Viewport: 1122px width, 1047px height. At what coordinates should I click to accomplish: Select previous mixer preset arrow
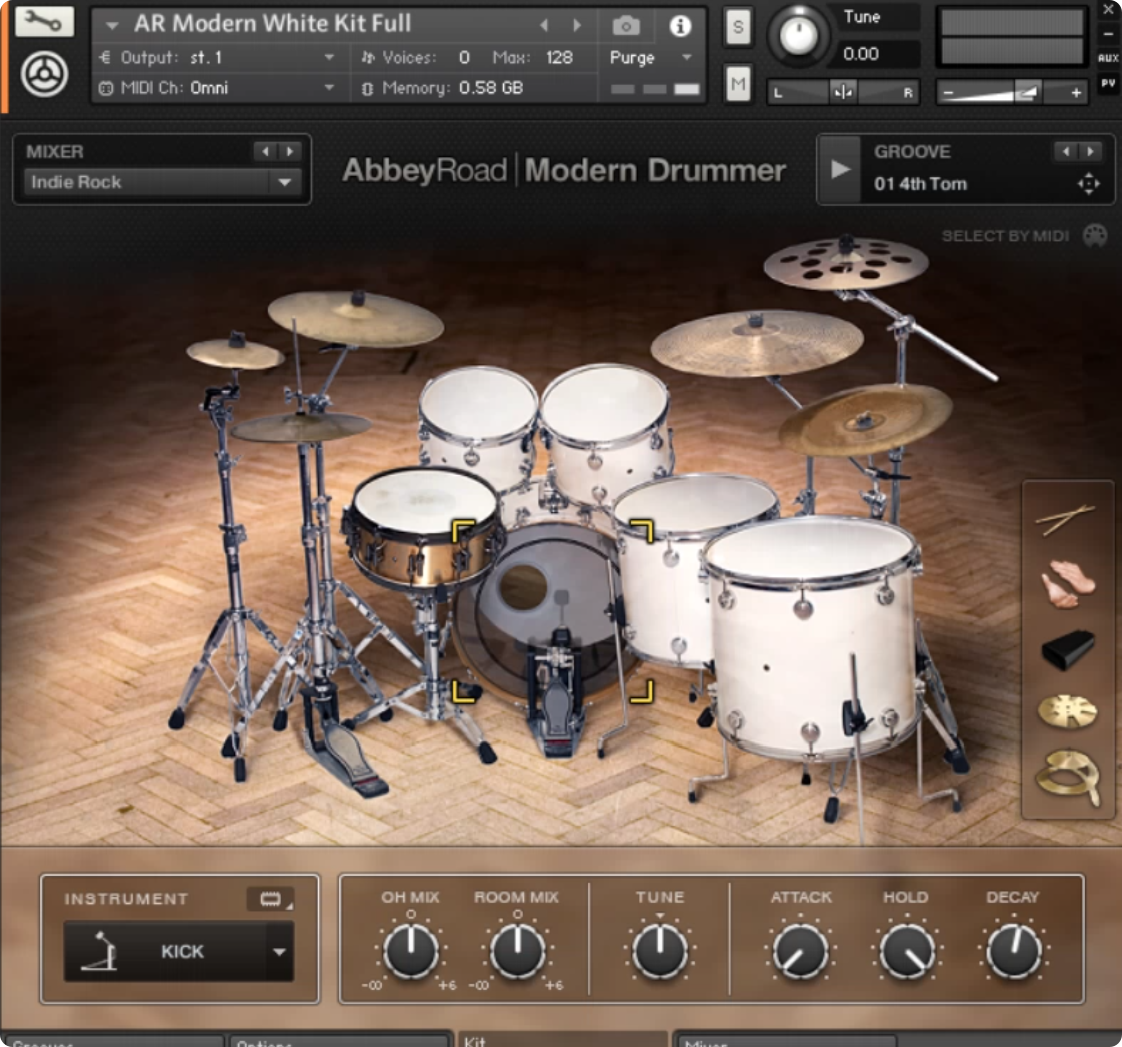[265, 151]
